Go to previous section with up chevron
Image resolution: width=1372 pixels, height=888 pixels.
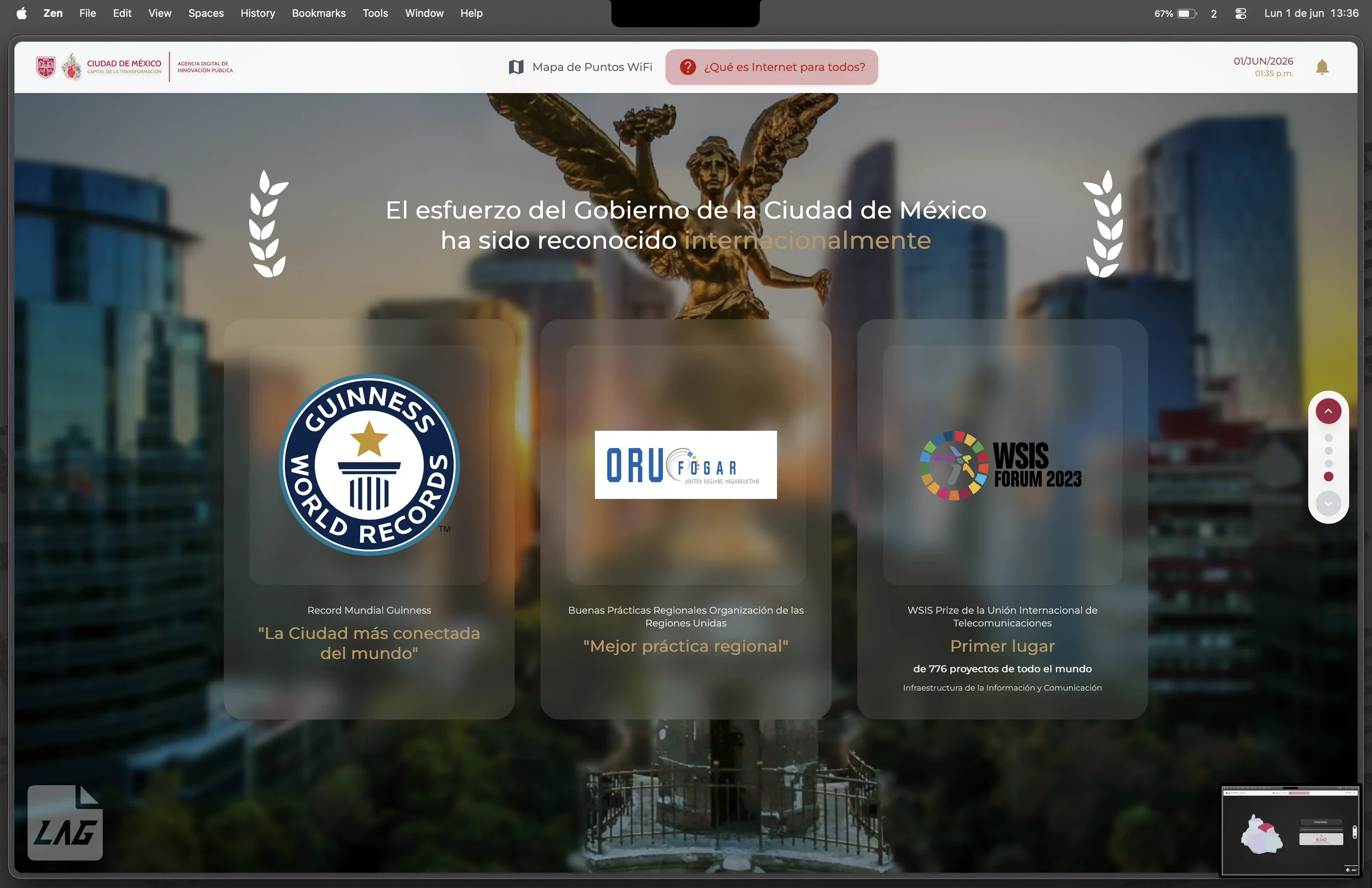tap(1327, 411)
